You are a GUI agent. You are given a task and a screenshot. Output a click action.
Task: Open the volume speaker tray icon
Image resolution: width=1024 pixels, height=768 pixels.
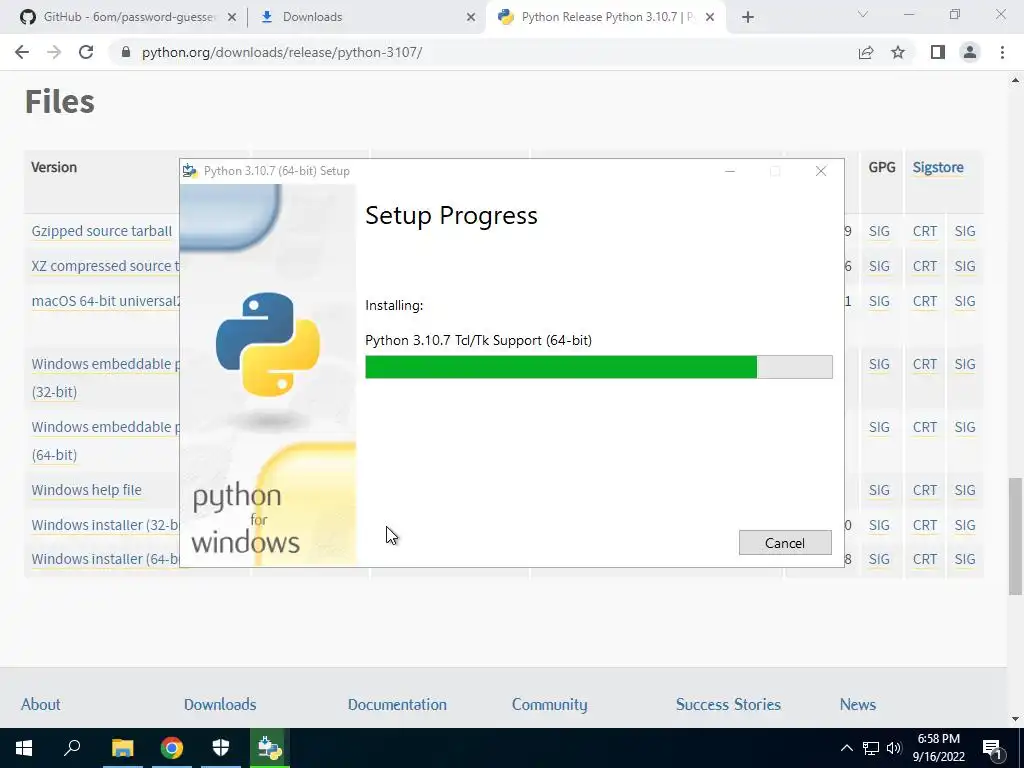click(894, 748)
